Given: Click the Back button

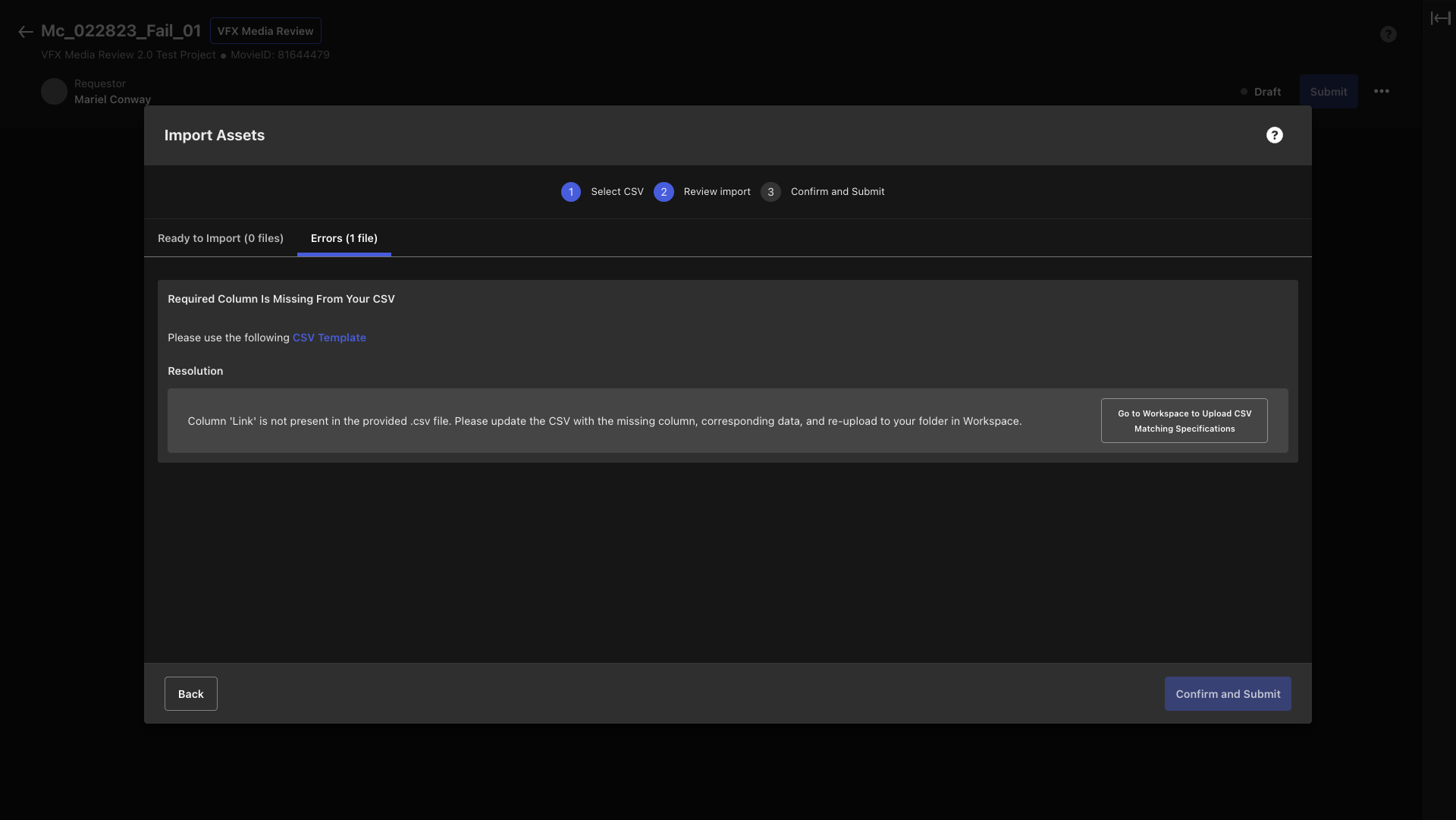Looking at the screenshot, I should [x=190, y=693].
